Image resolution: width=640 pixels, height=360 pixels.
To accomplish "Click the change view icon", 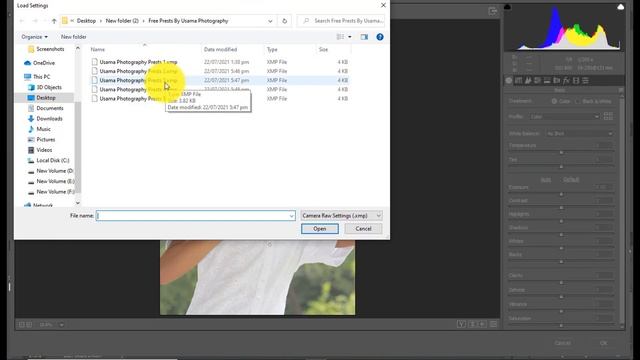I will (340, 37).
